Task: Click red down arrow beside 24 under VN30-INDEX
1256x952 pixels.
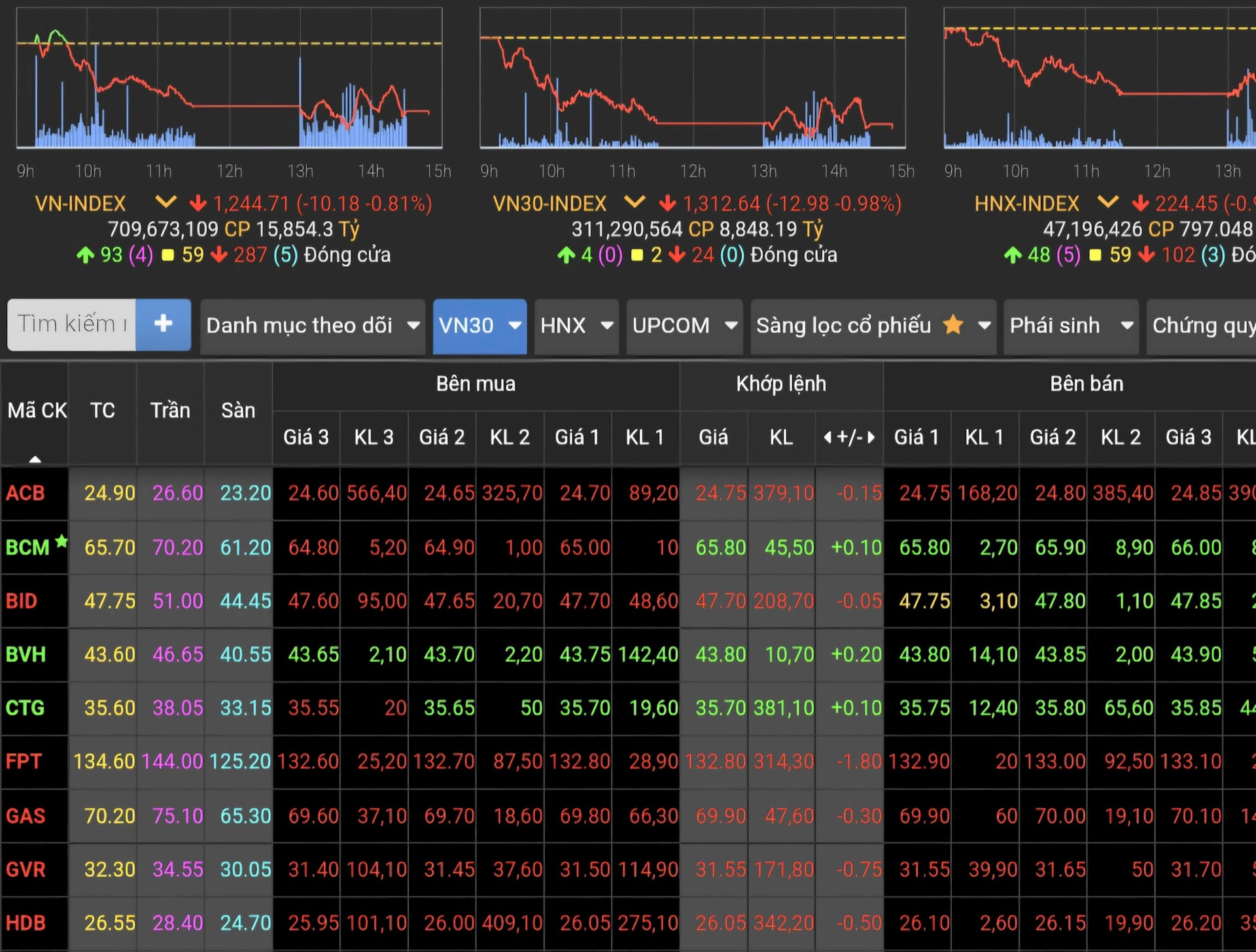Action: [677, 254]
